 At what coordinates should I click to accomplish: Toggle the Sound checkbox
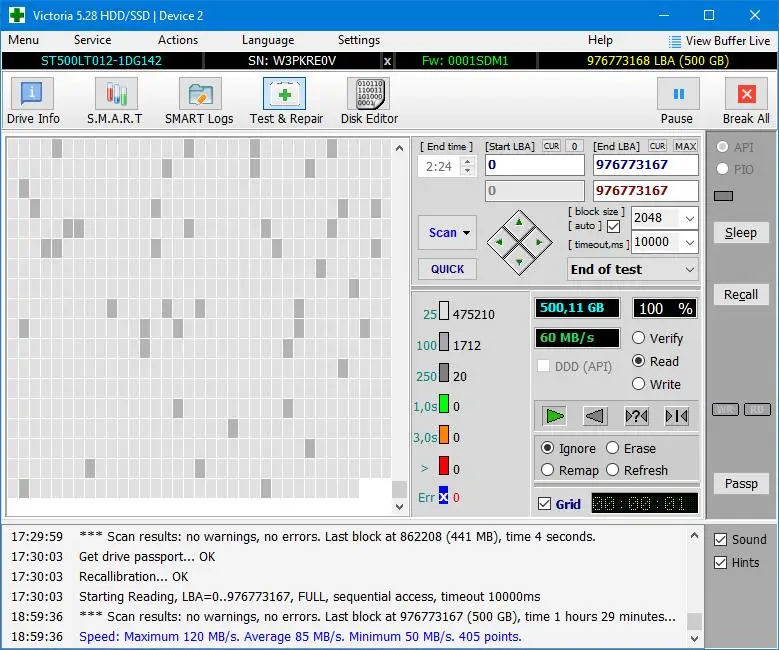720,539
